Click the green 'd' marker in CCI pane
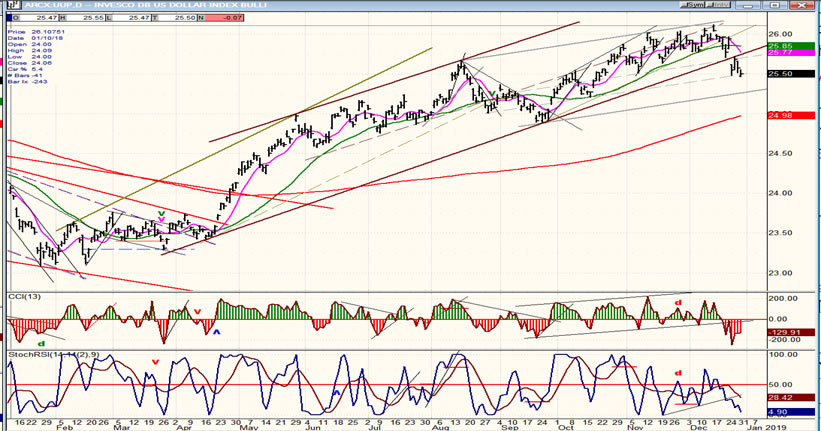 (x=41, y=344)
